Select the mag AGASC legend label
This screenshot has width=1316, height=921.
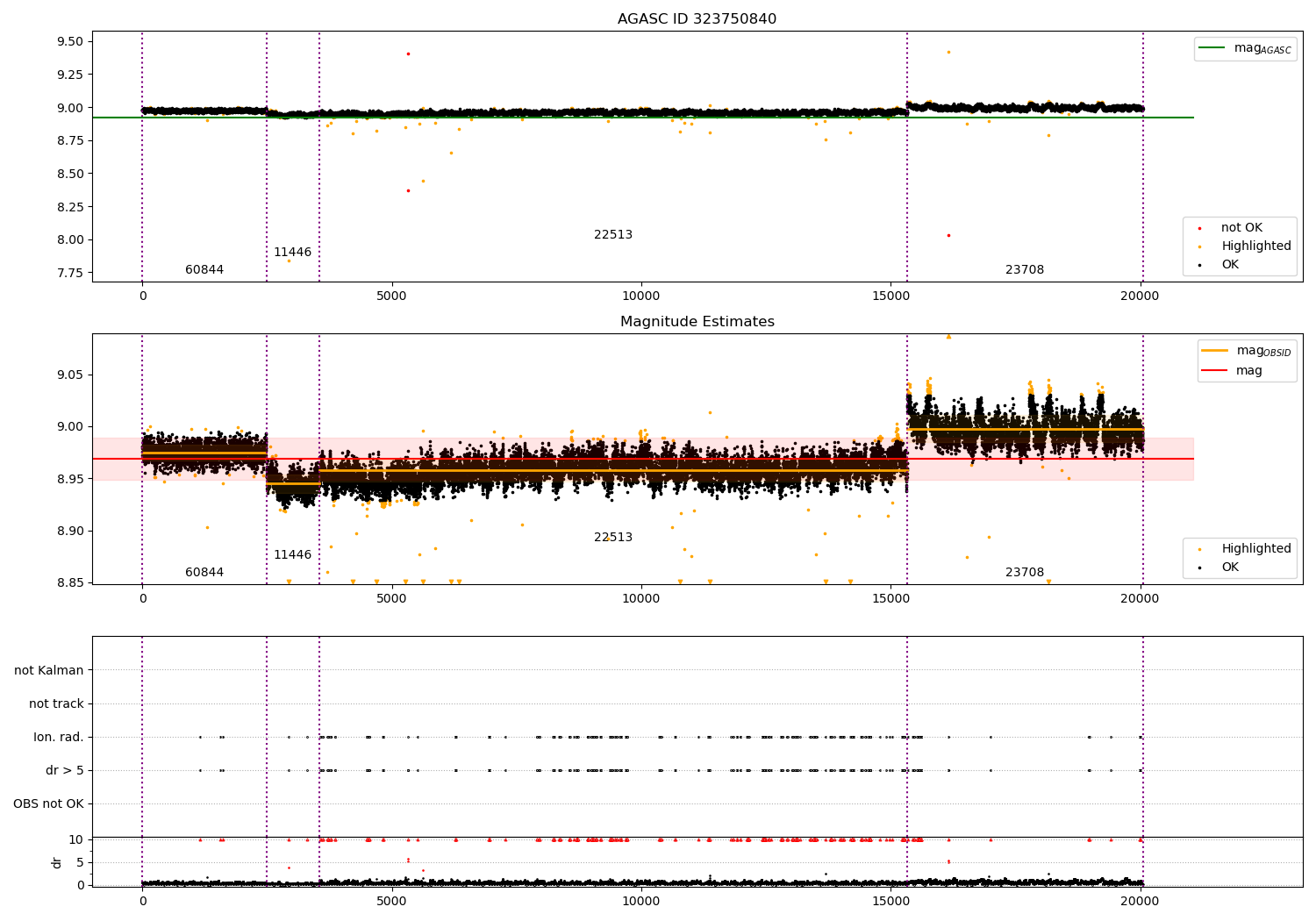pyautogui.click(x=1262, y=49)
